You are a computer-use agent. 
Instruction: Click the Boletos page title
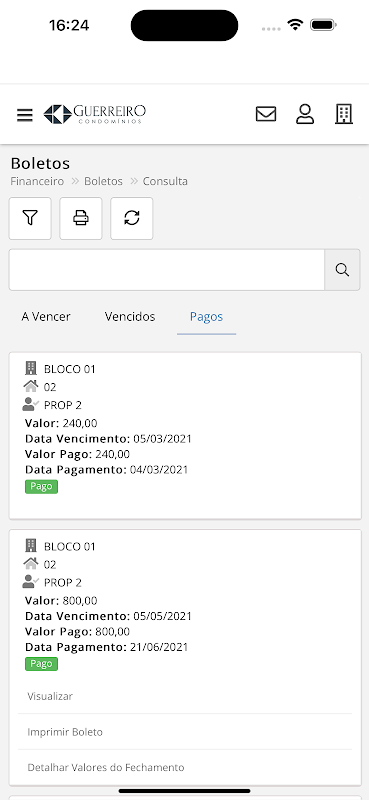40,164
